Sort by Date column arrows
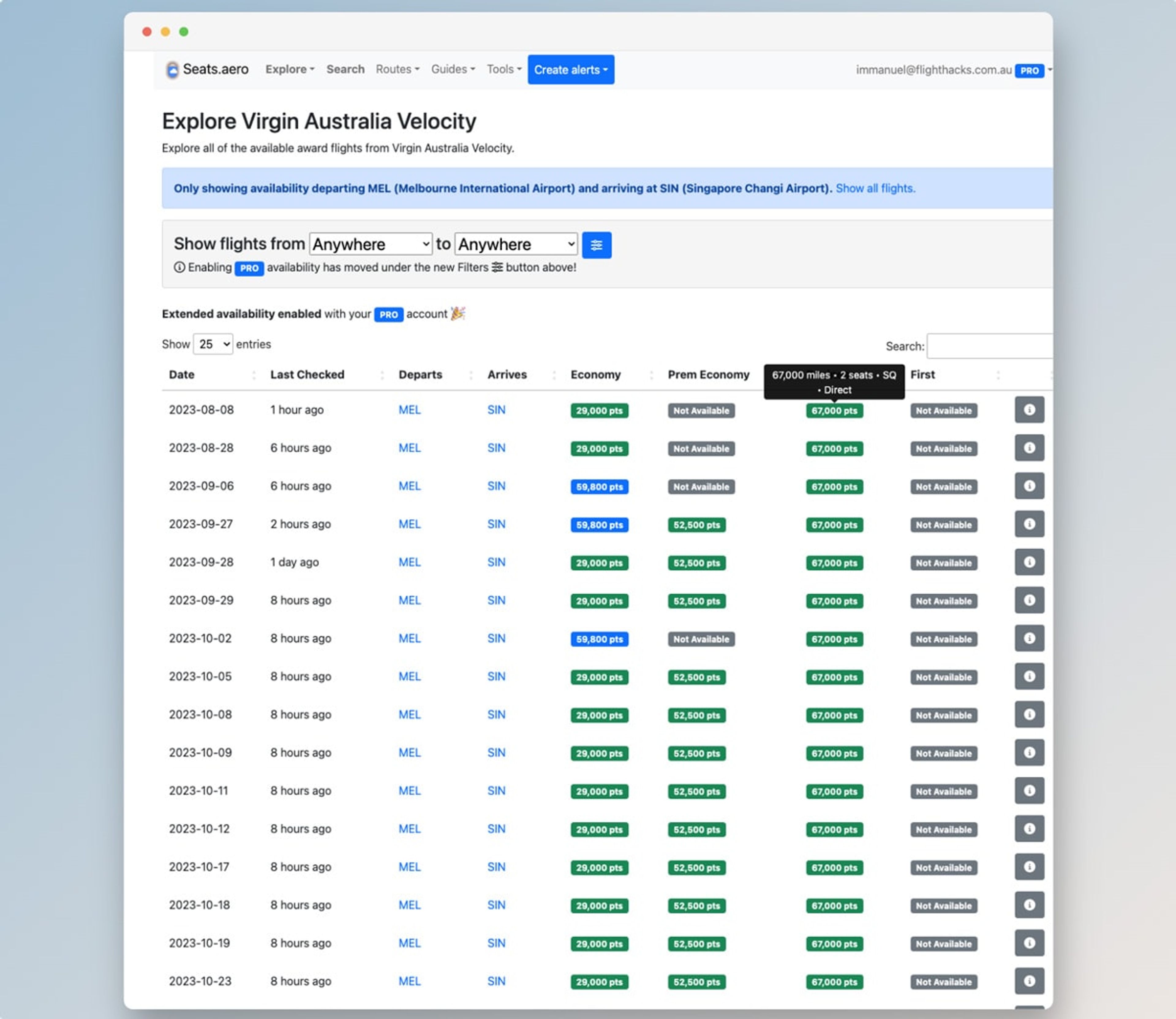Image resolution: width=1176 pixels, height=1019 pixels. coord(254,375)
